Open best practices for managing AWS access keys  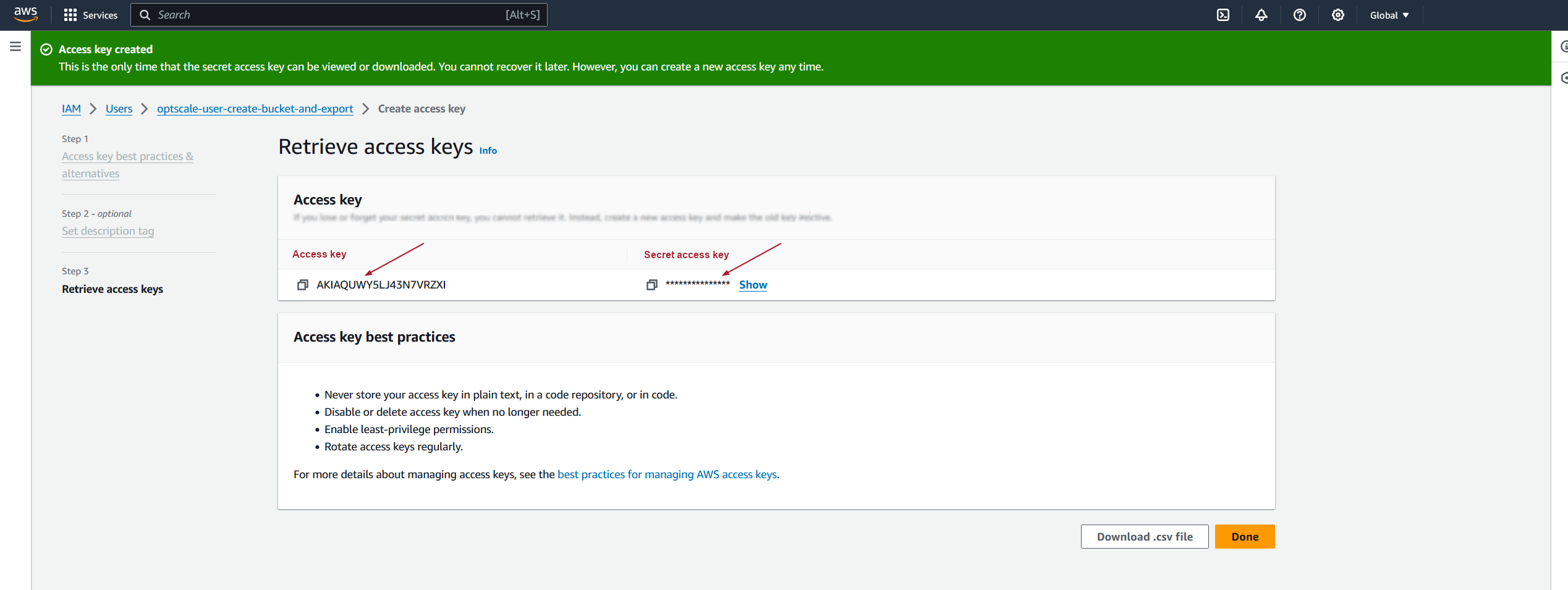[x=667, y=474]
